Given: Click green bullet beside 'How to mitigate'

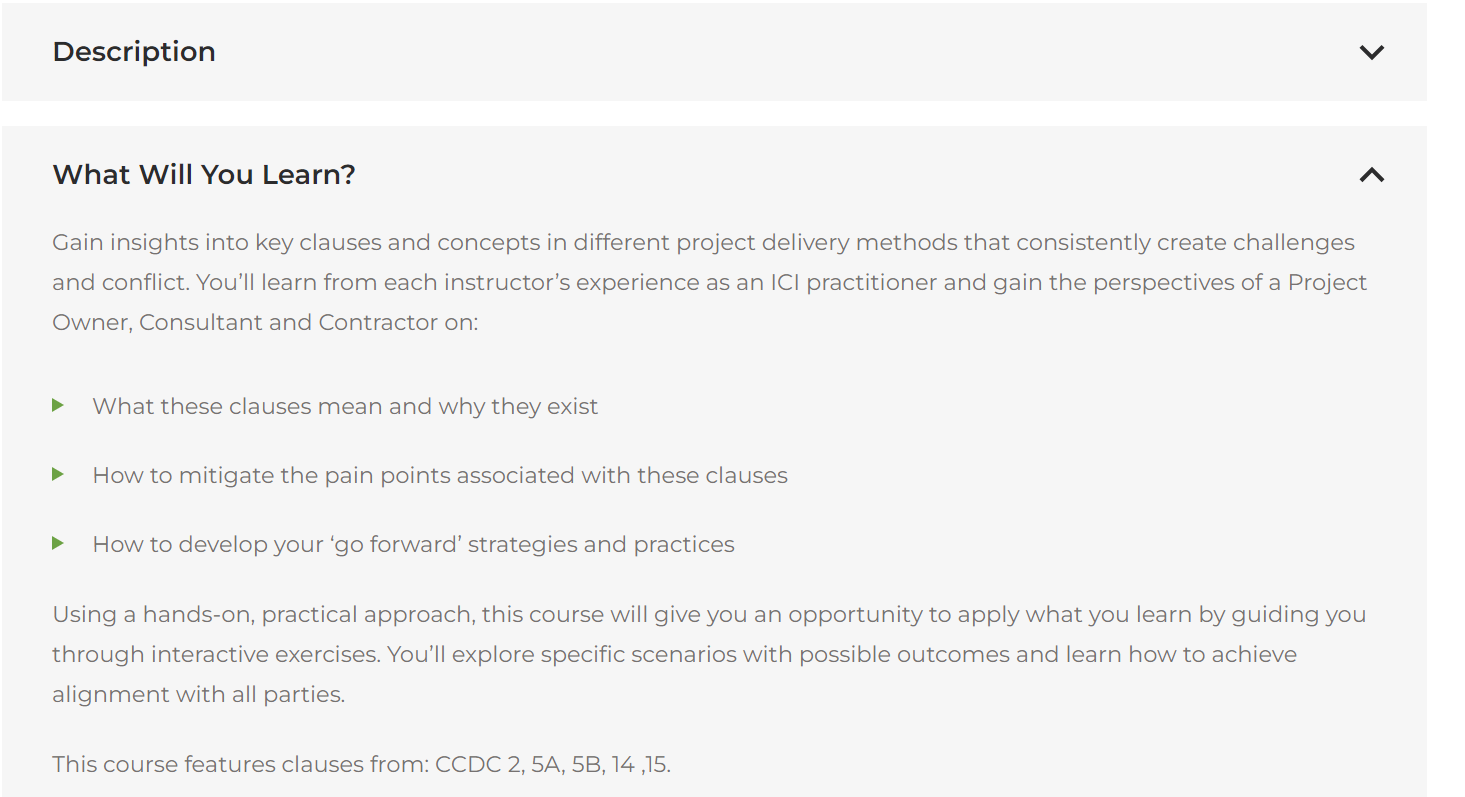Looking at the screenshot, I should tap(58, 474).
